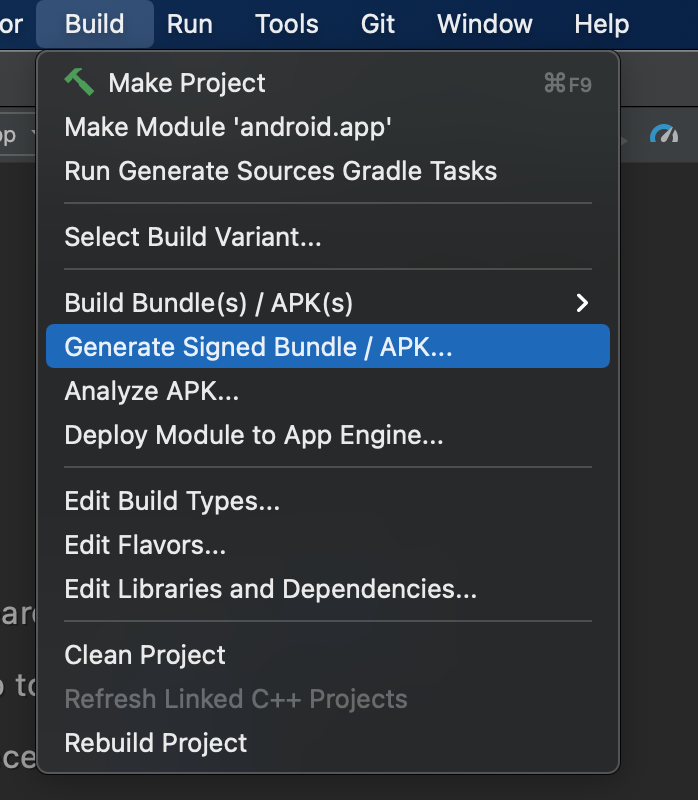Expand the Build Bundle(s) / APK(s) submenu arrow
This screenshot has height=800, width=698.
point(583,303)
